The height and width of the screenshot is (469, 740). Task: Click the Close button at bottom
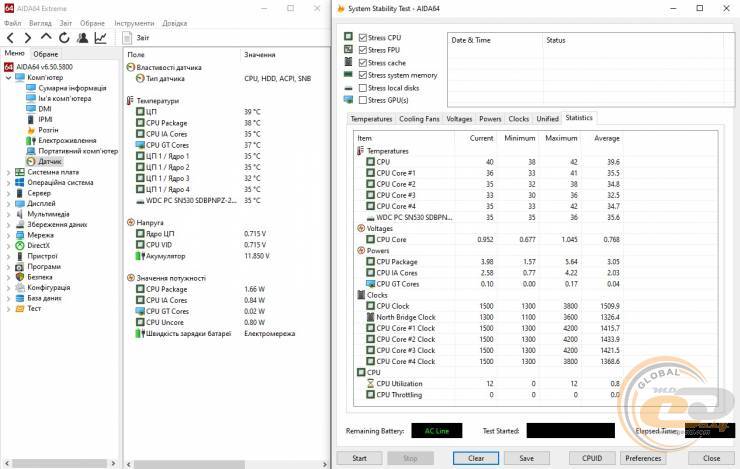tap(711, 458)
